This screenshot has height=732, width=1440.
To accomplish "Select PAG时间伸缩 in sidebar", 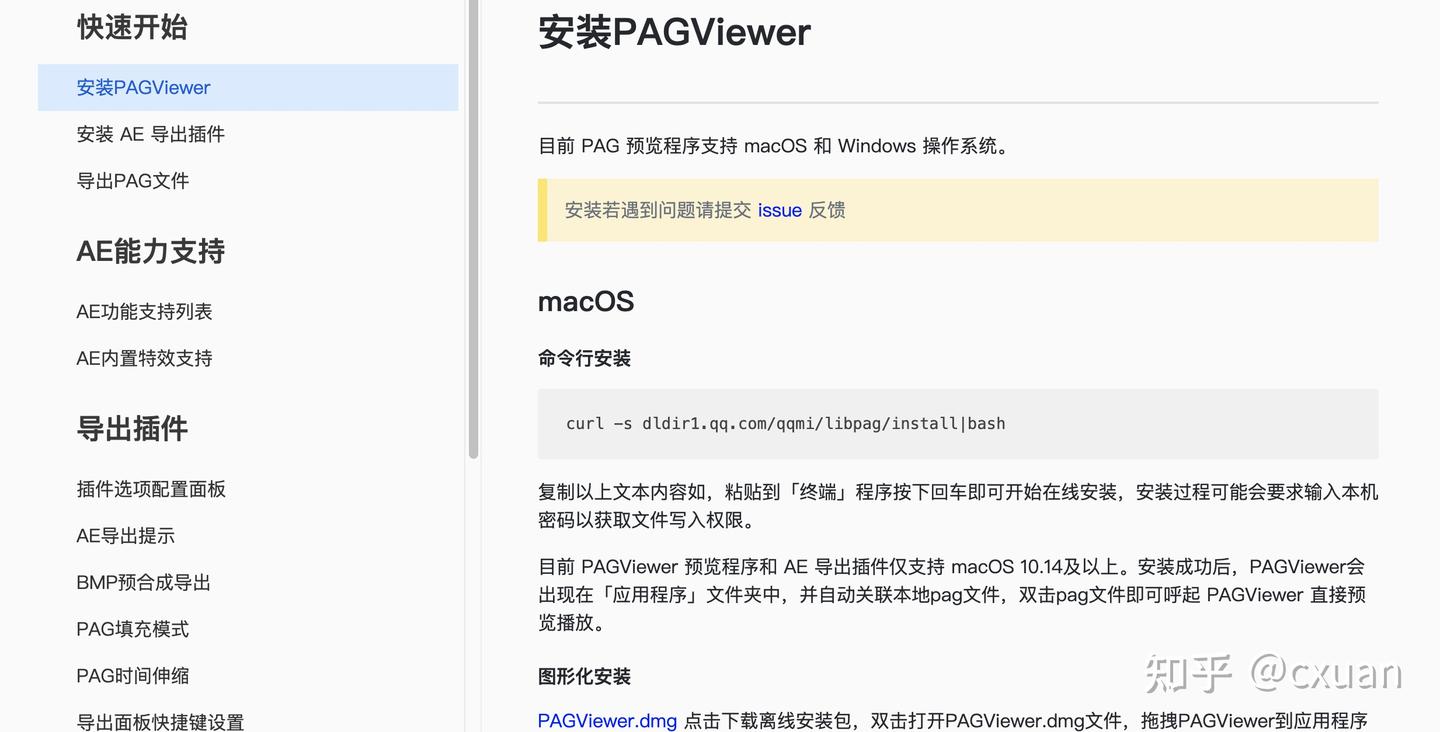I will (x=132, y=675).
